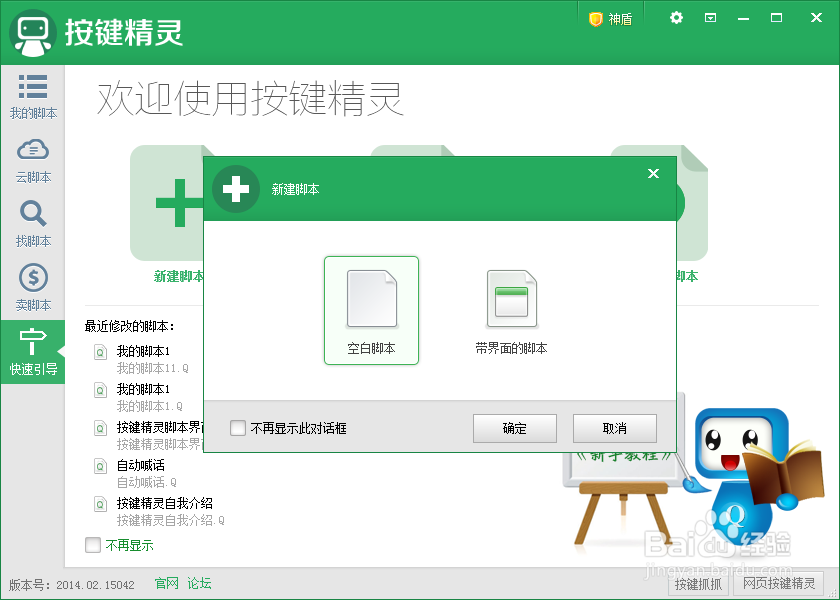Select the 空白脚本 option
840x600 pixels.
371,311
